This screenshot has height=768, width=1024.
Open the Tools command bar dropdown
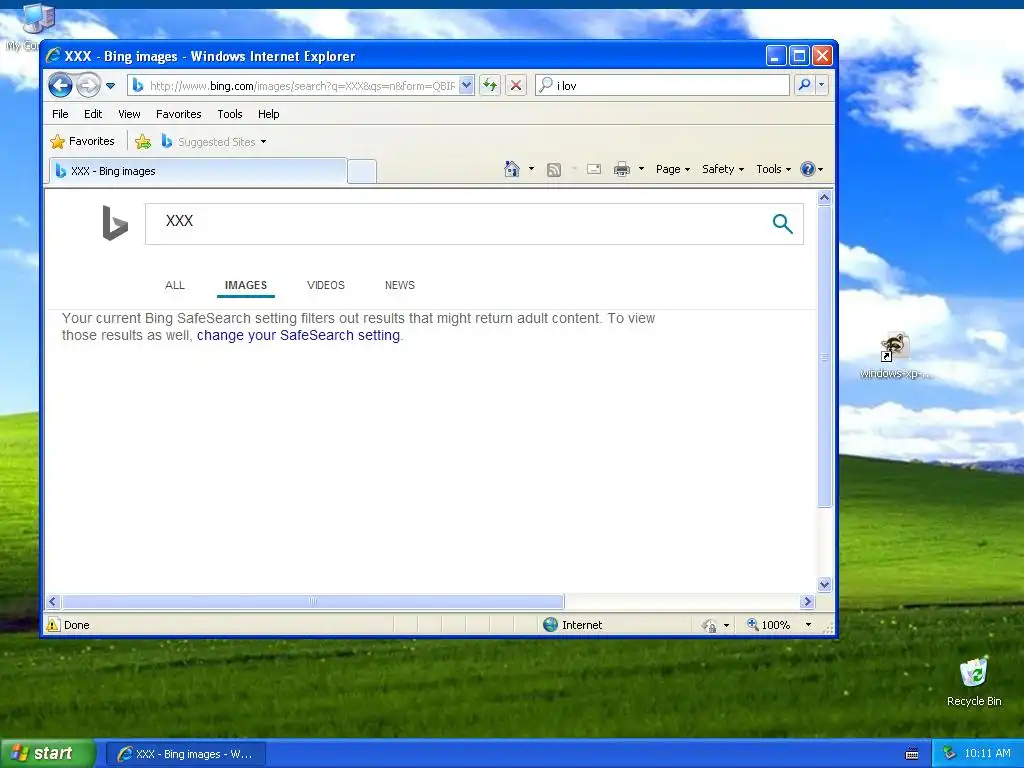click(x=773, y=169)
